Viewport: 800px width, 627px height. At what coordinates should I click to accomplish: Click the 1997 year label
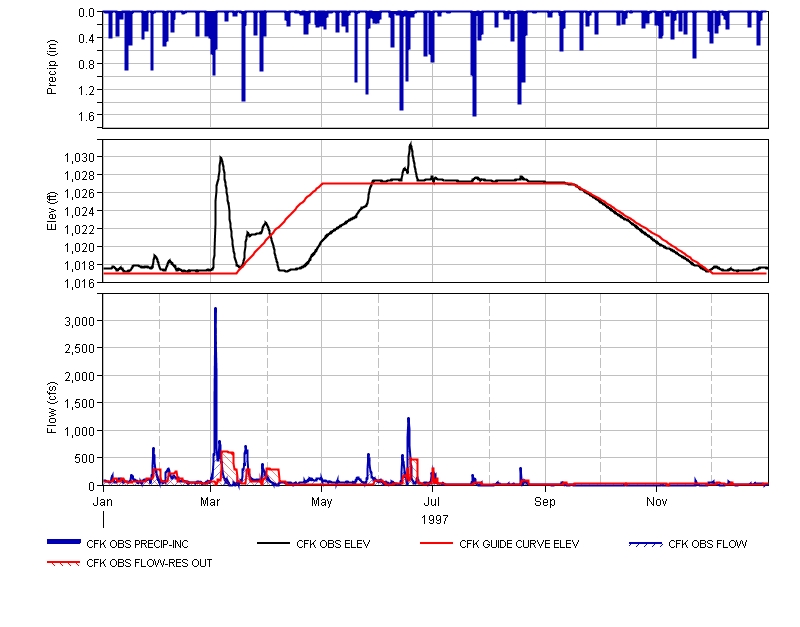click(x=435, y=519)
